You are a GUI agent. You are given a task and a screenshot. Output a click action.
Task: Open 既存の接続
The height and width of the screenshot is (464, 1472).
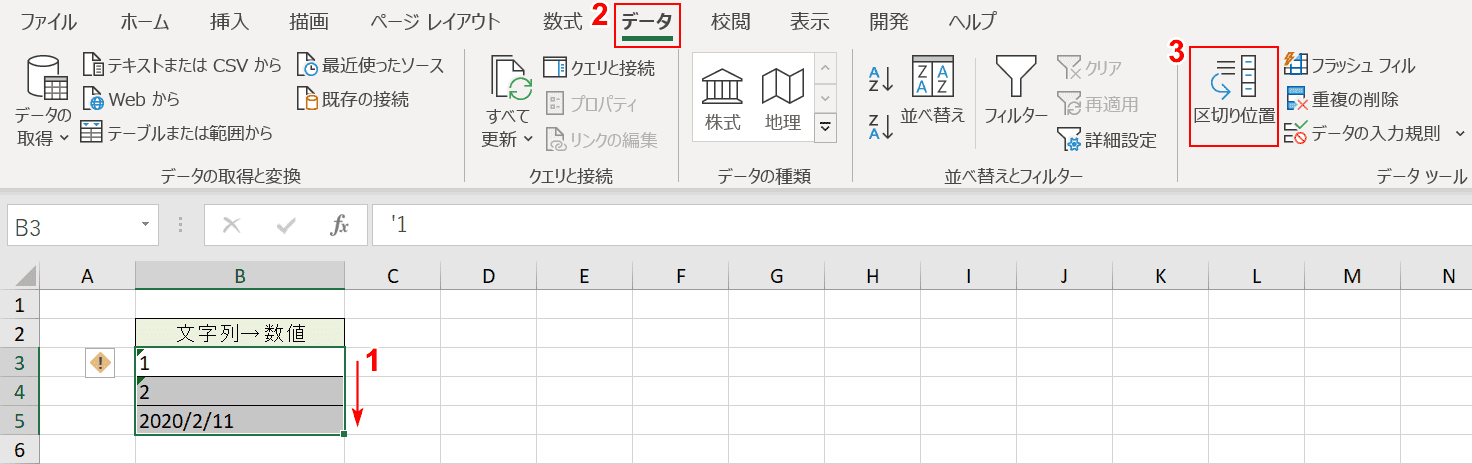[353, 99]
